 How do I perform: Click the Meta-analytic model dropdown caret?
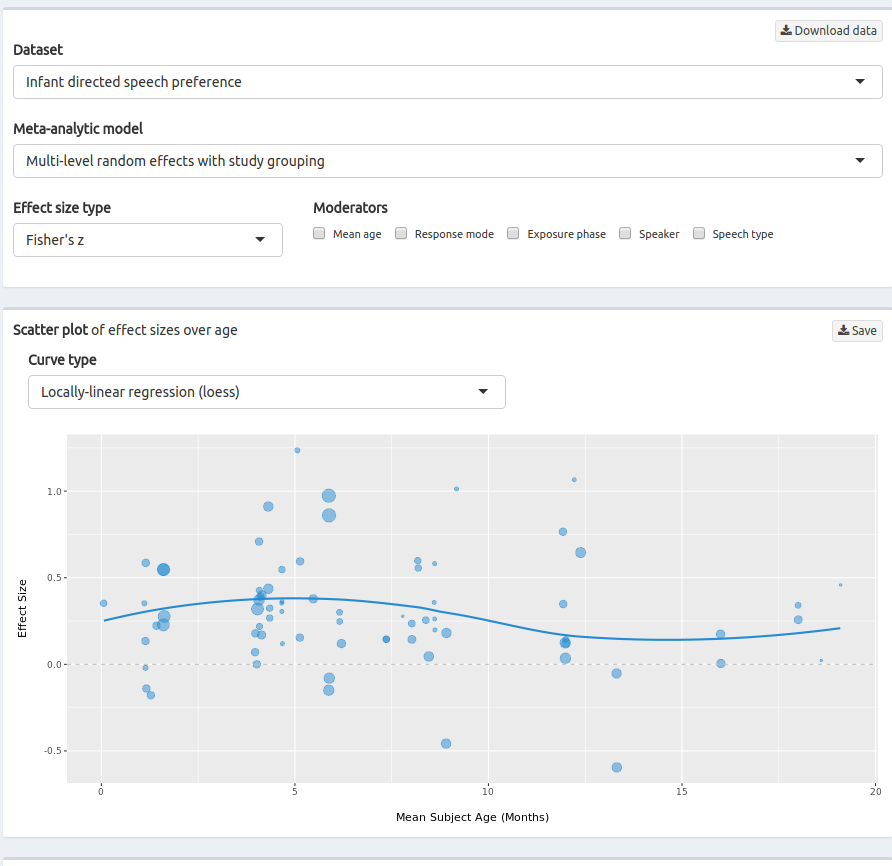(860, 161)
